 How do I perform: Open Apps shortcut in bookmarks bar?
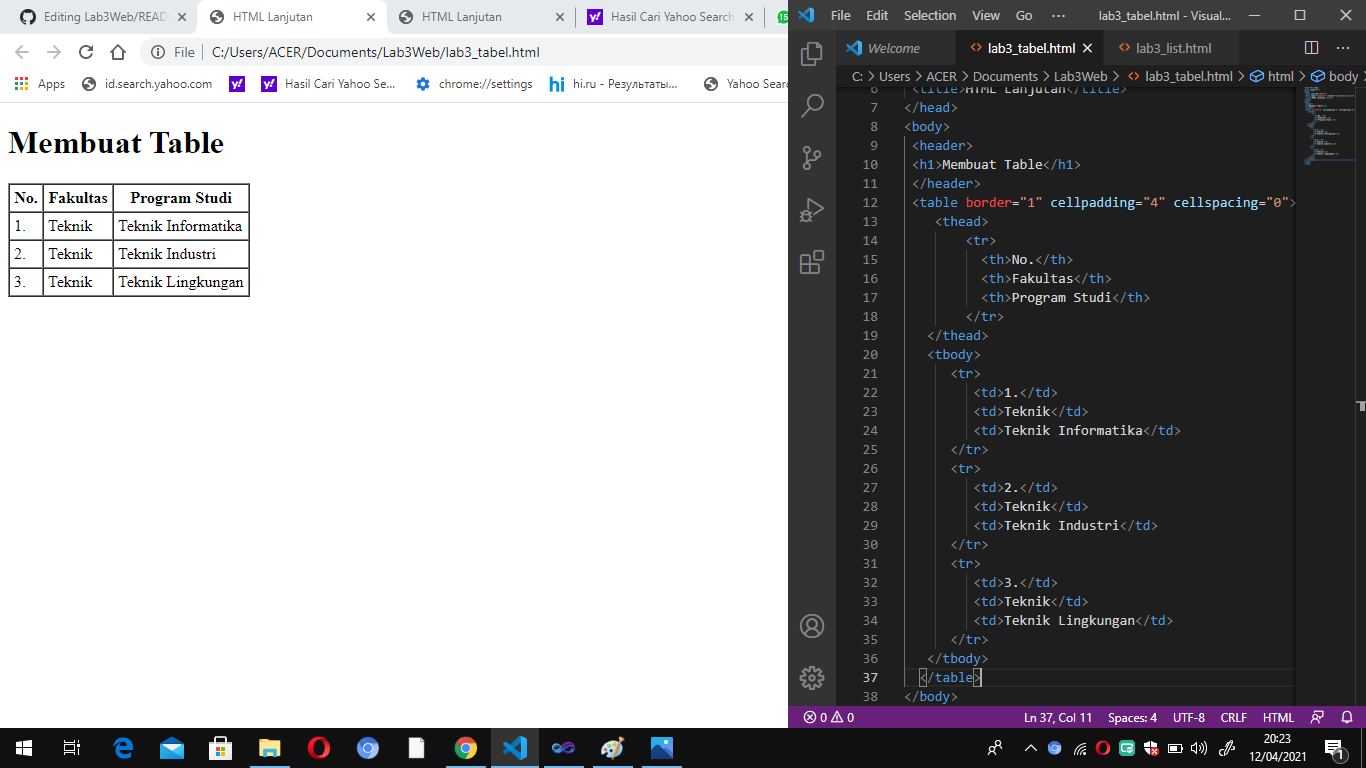click(40, 84)
